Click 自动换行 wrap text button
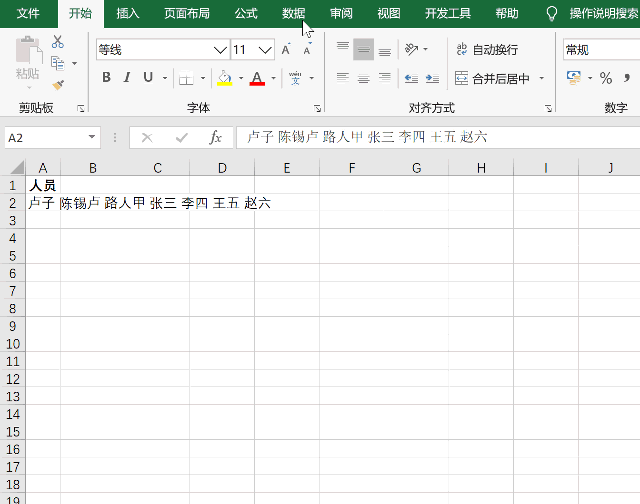 coord(487,50)
